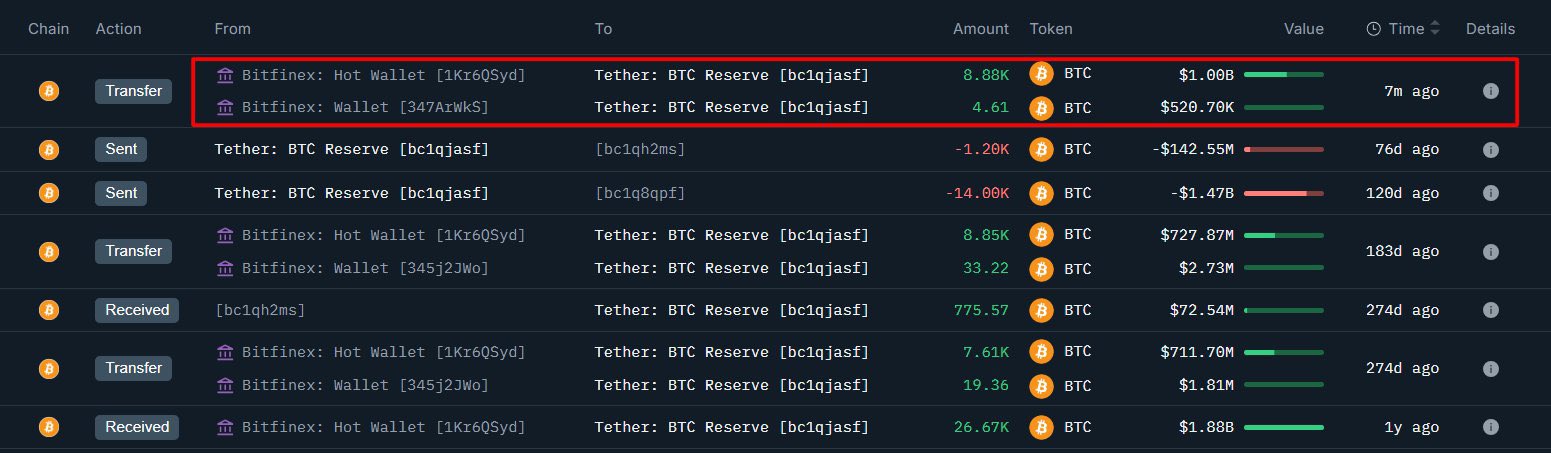Click info icon on the 76d ago row
Viewport: 1551px width, 453px height.
pyautogui.click(x=1490, y=150)
